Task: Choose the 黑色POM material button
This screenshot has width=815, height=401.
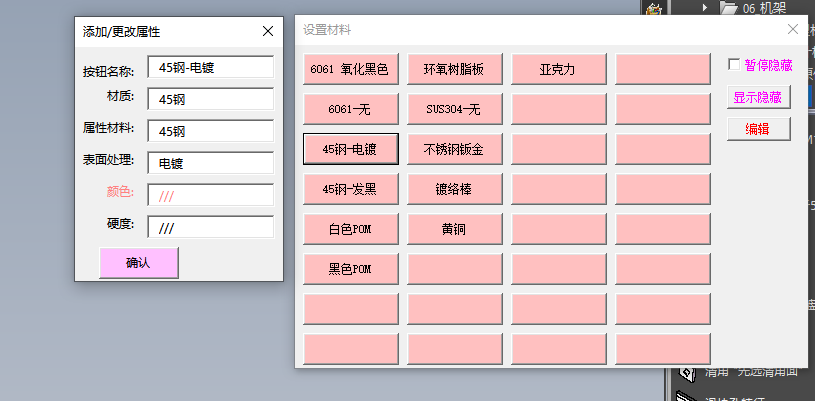Action: (351, 269)
